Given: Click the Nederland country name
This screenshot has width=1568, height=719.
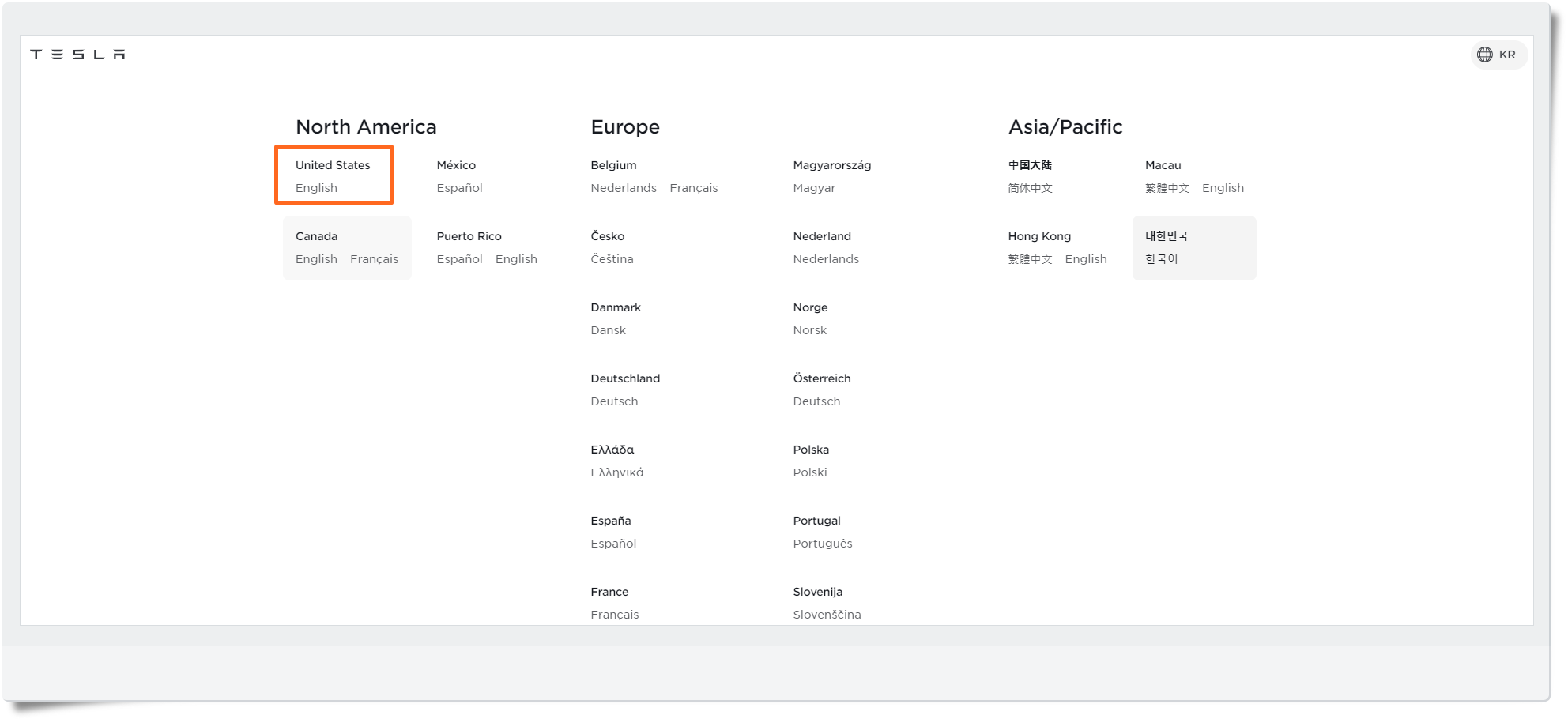Looking at the screenshot, I should 822,236.
